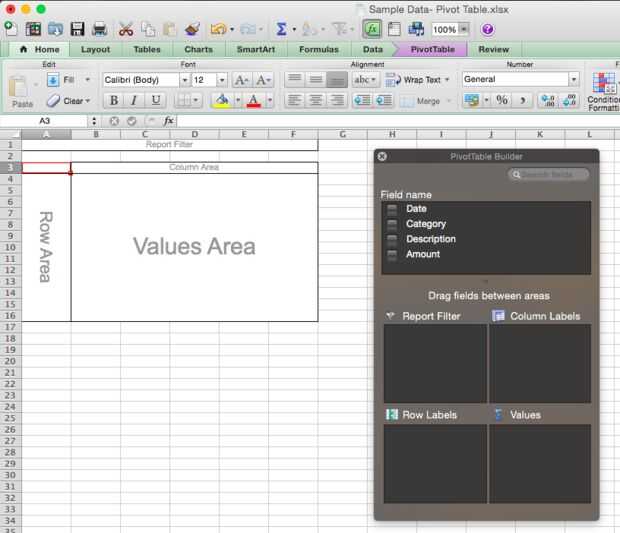The height and width of the screenshot is (533, 620).
Task: Center text horizontally in ribbon
Action: point(315,100)
